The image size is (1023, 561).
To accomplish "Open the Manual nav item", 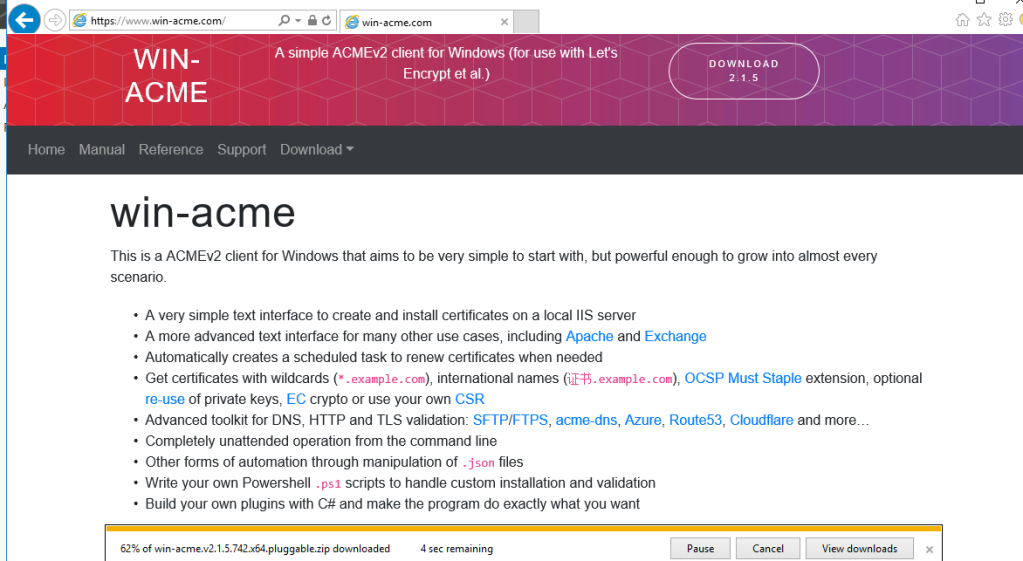I will click(x=102, y=149).
